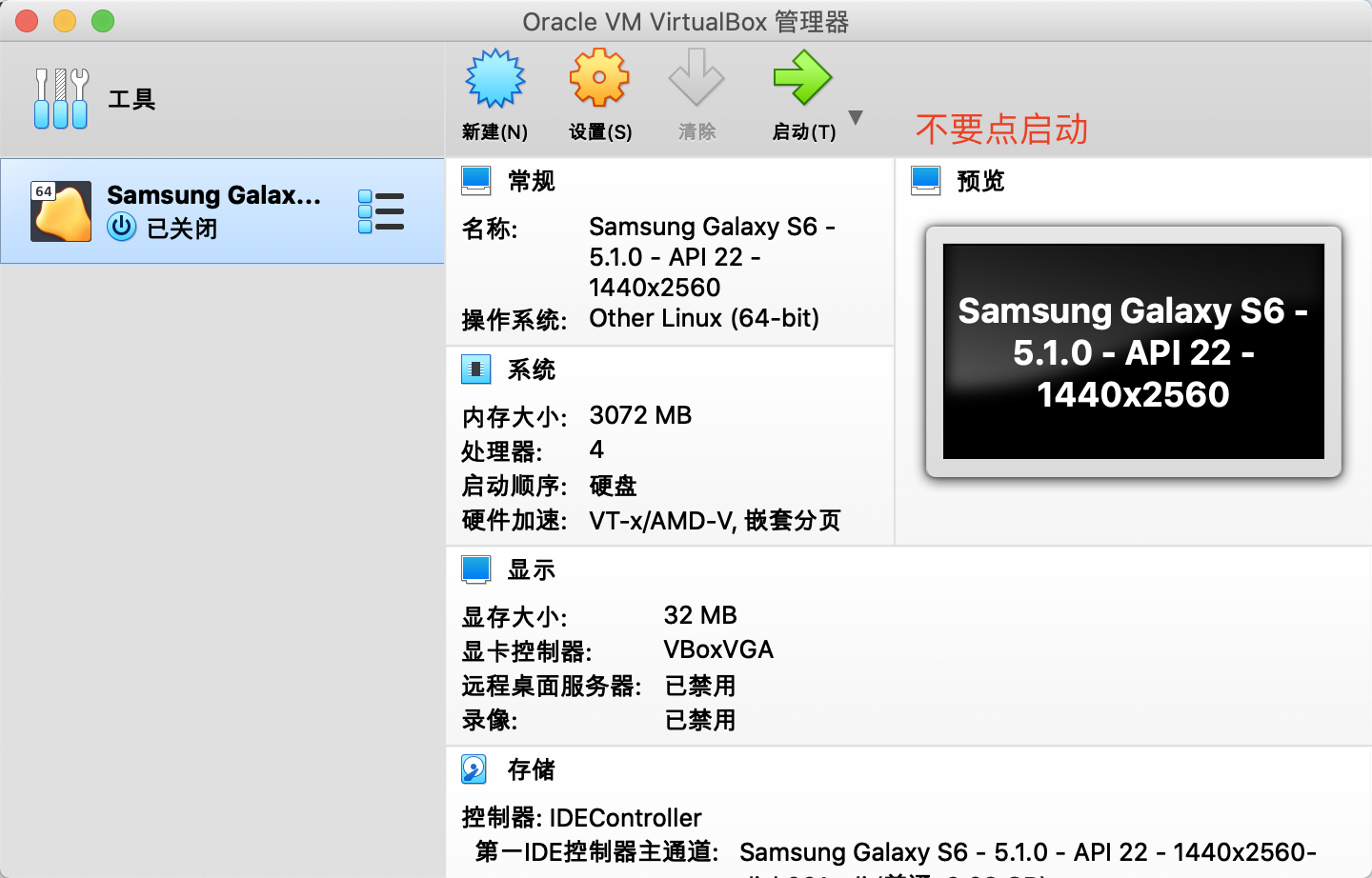1372x878 pixels.
Task: Click the VBoxVGA controller value
Action: (718, 649)
